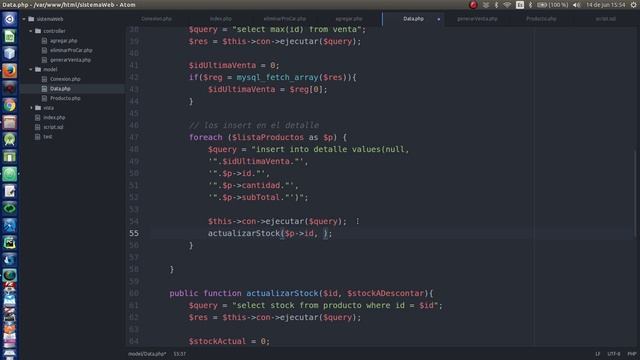Open the system settings gear menu

point(633,5)
